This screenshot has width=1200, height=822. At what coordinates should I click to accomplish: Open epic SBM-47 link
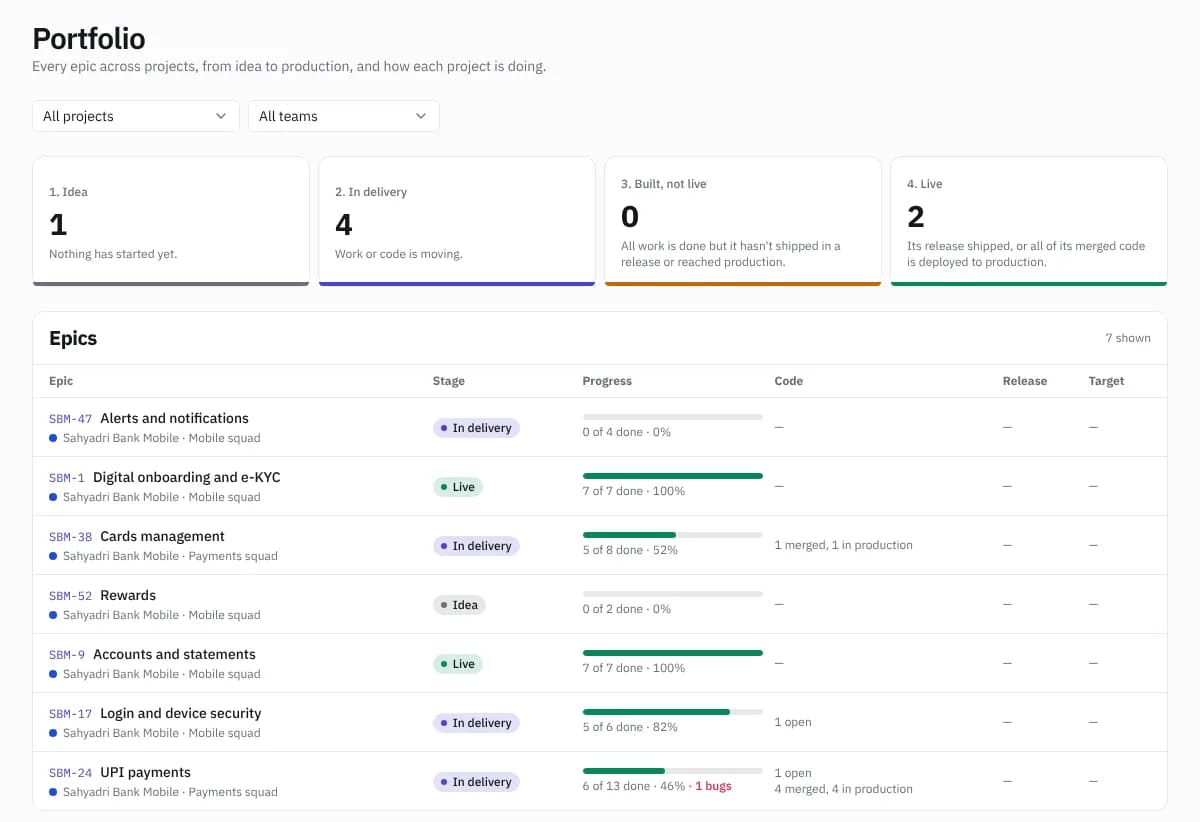click(x=70, y=419)
